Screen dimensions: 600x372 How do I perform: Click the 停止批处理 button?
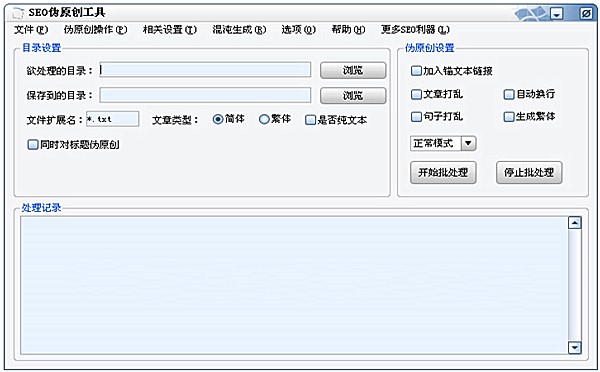point(529,173)
